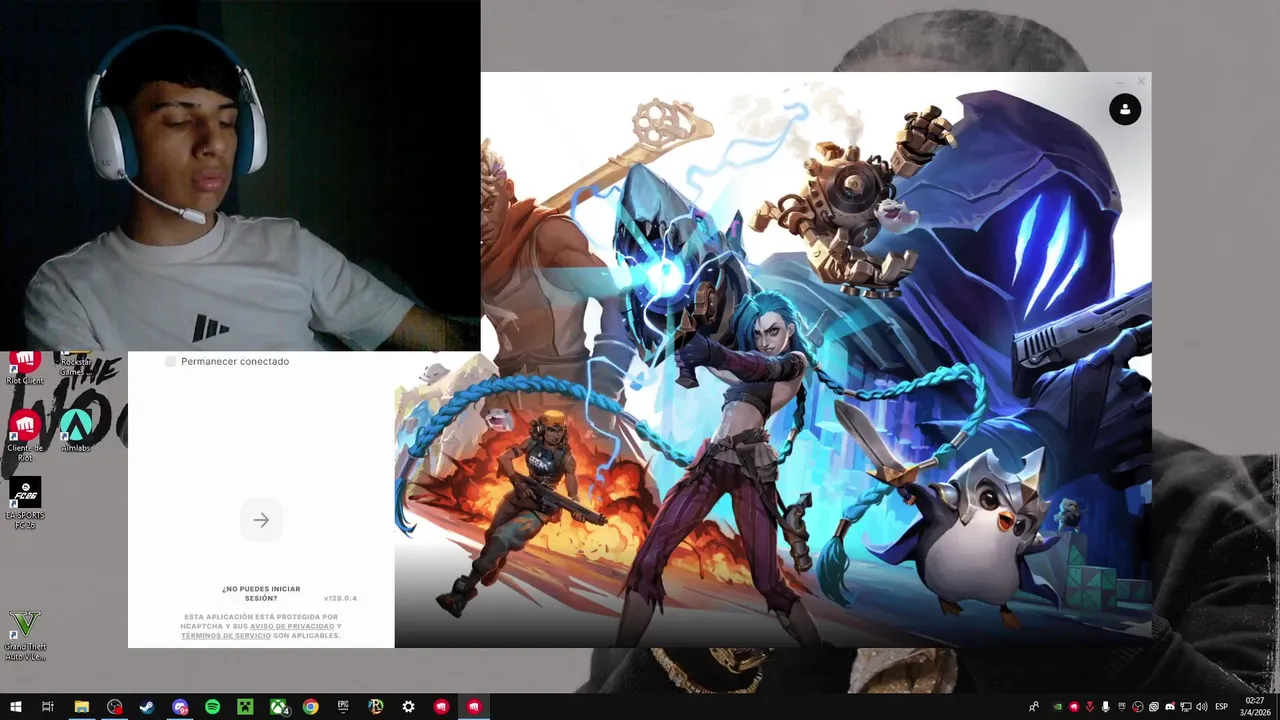The image size is (1280, 720).
Task: Open the Rockstar Games Launcher taskbar icon
Action: tap(376, 706)
